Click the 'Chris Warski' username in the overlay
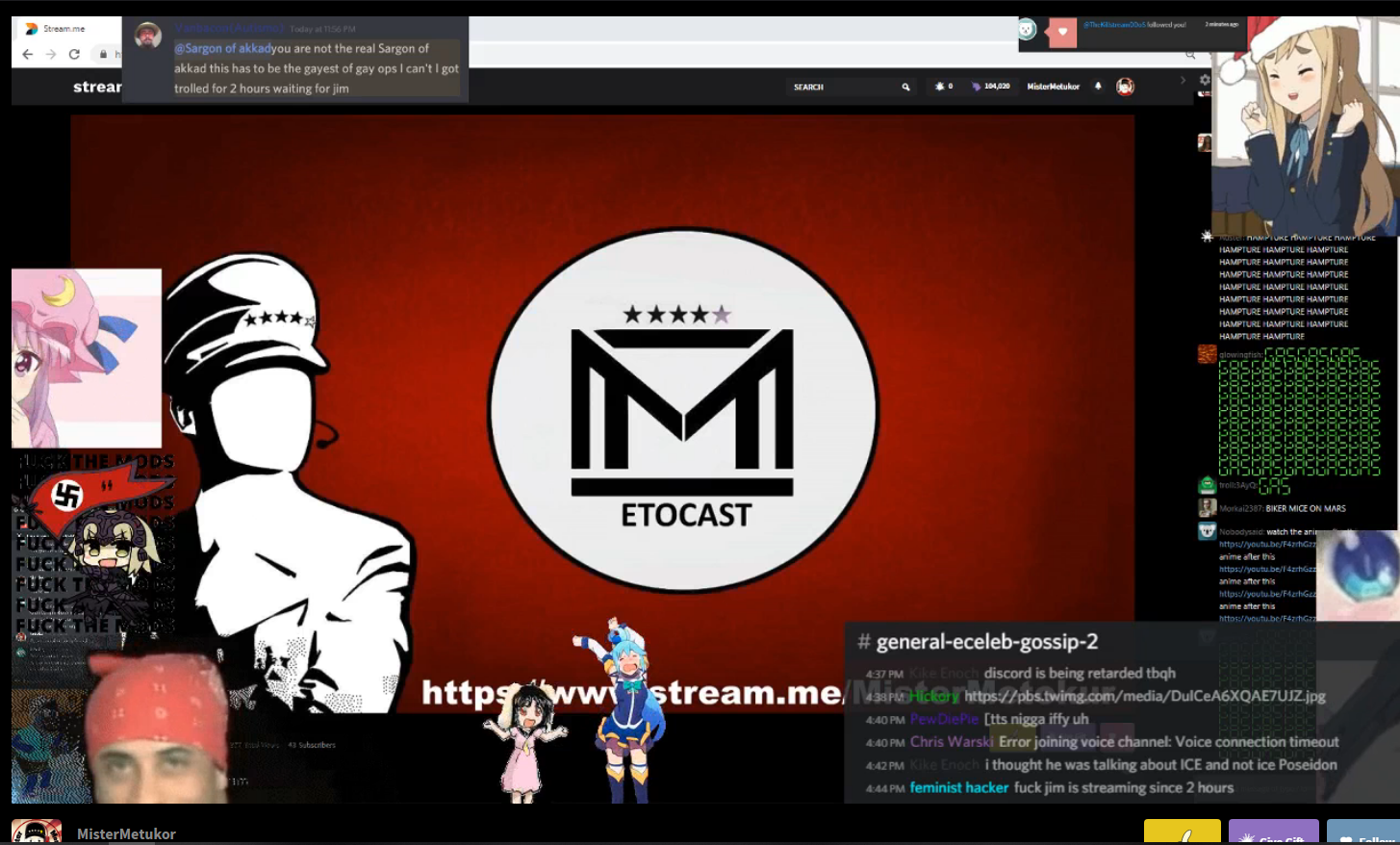This screenshot has width=1400, height=845. [x=952, y=742]
